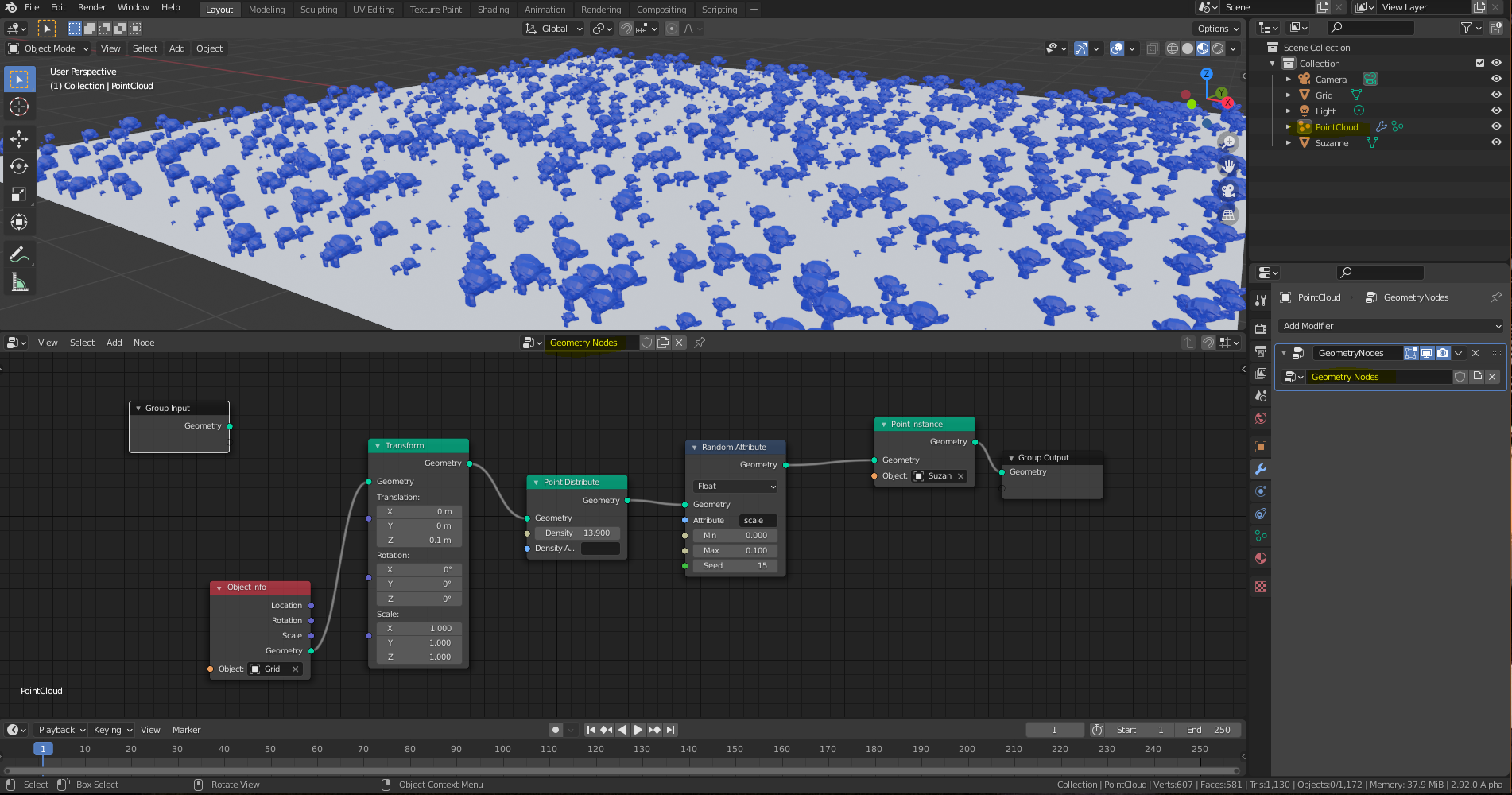Open World properties tab icon
Screen dimensions: 1512x795
tap(1261, 418)
